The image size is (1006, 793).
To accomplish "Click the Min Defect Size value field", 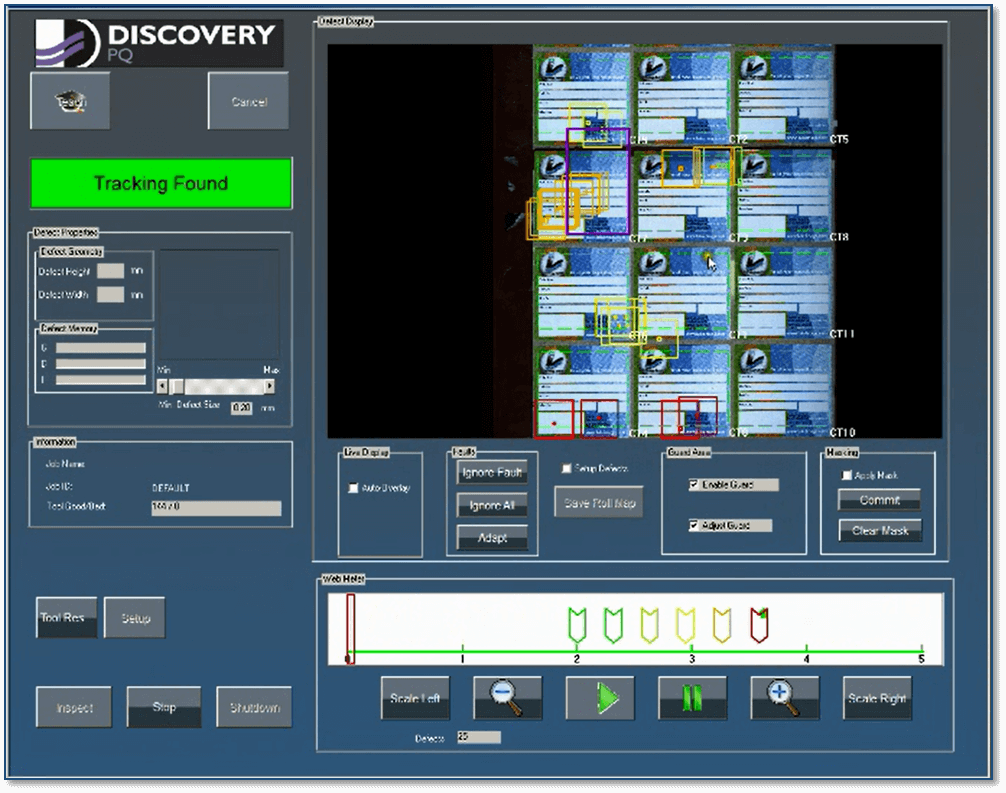I will [x=241, y=407].
